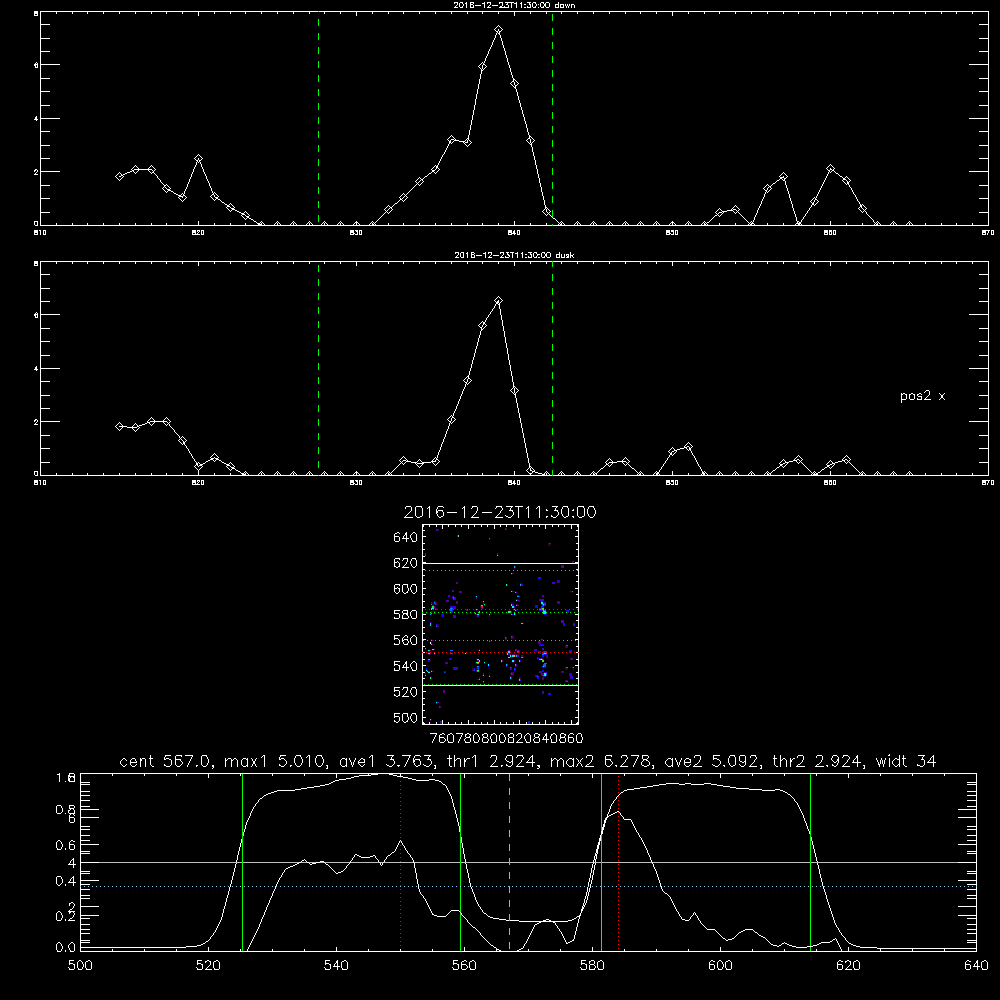The image size is (1000, 1000).
Task: Click the '840' x-axis label under dawn plot
Action: pos(514,233)
